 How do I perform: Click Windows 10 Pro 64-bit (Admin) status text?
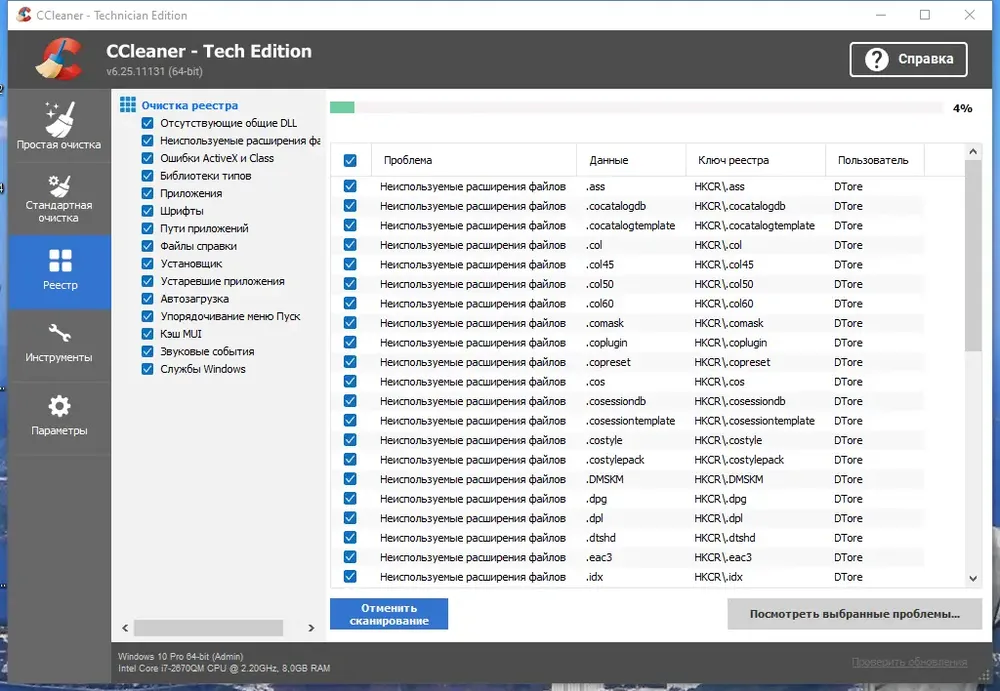pos(180,657)
